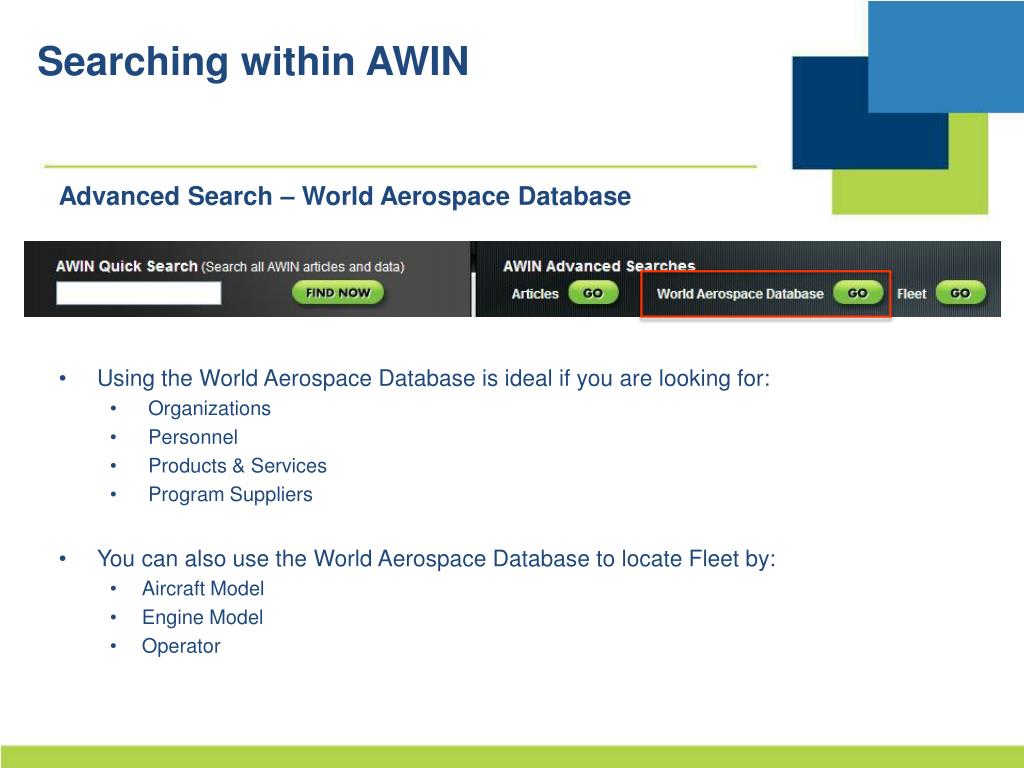Click the Personnel bullet text
Image resolution: width=1024 pixels, height=768 pixels.
click(193, 437)
